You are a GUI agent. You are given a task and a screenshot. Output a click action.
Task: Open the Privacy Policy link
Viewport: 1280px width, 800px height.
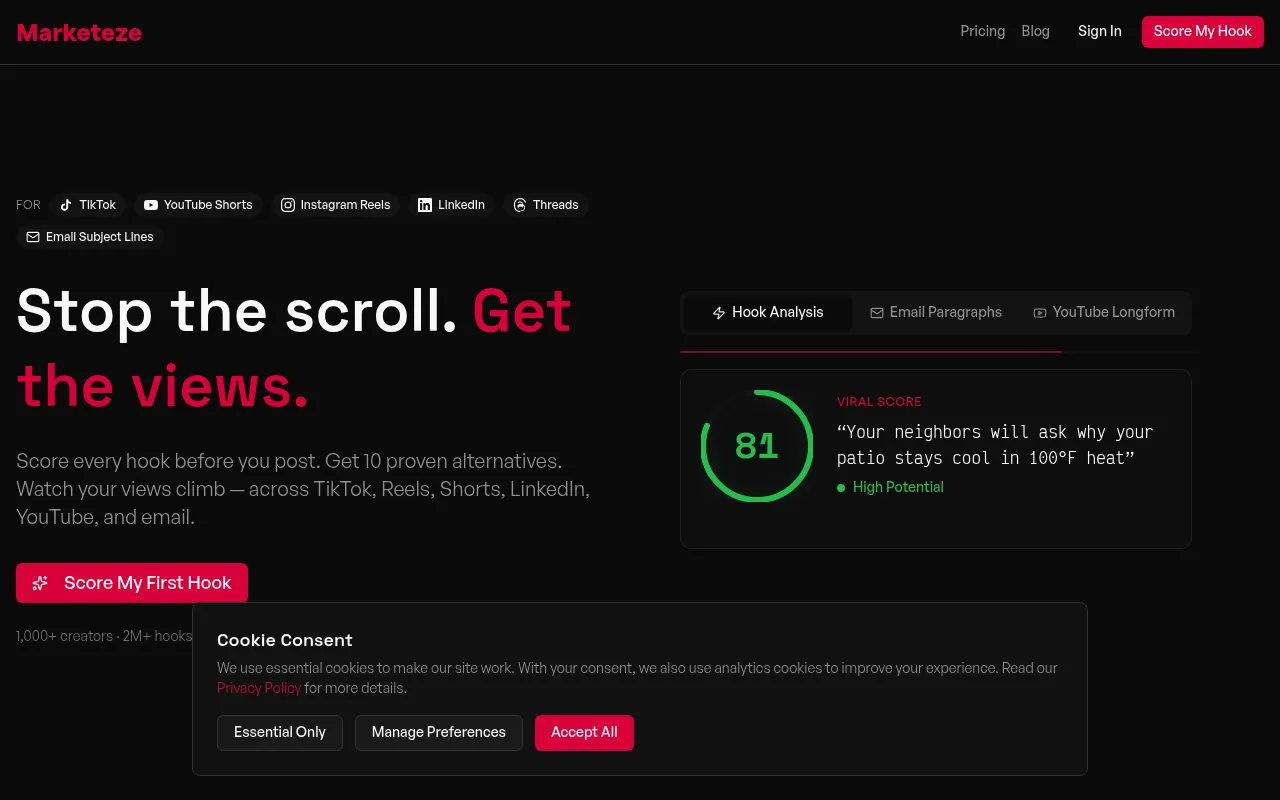click(x=259, y=688)
